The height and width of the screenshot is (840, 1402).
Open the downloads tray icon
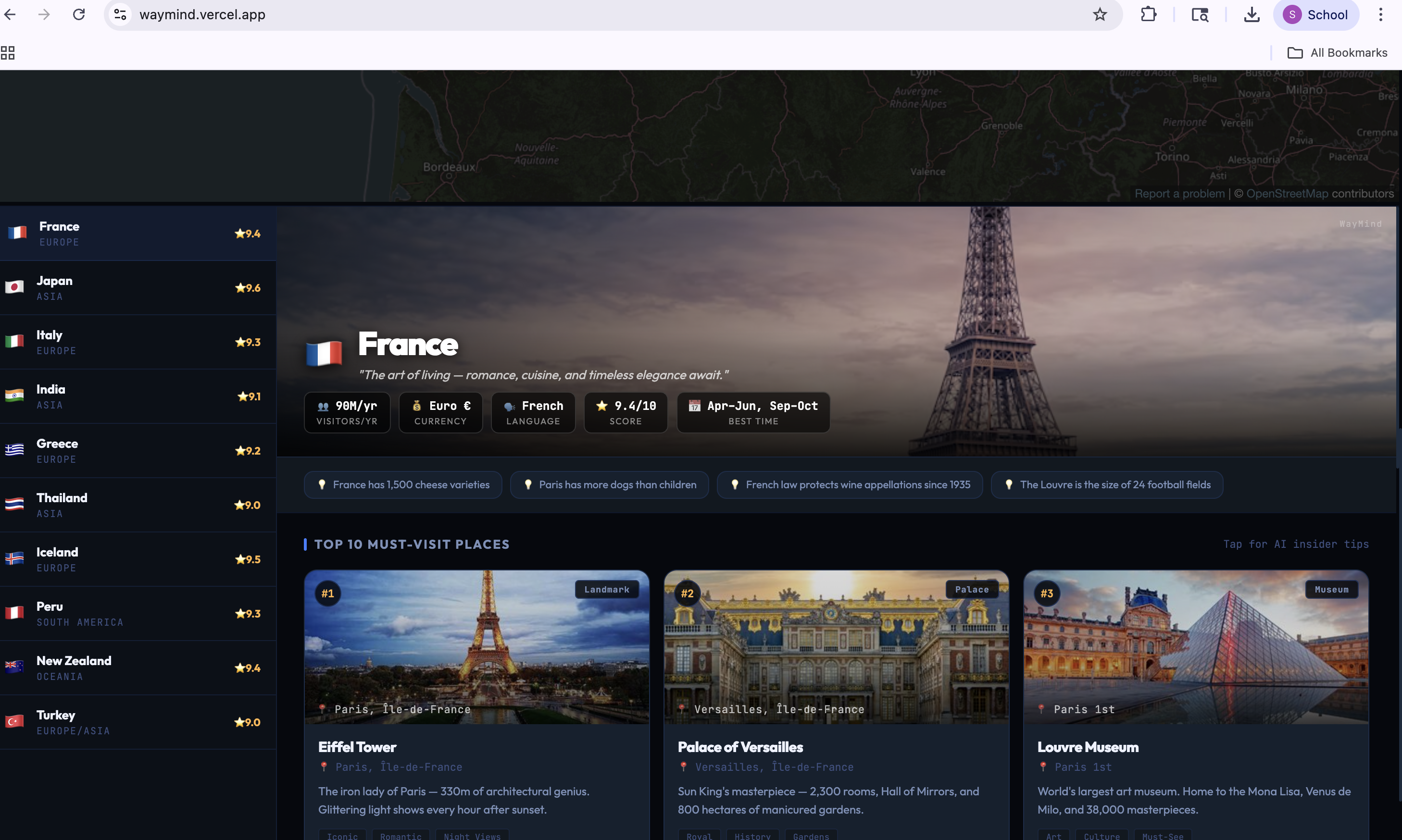(1252, 14)
